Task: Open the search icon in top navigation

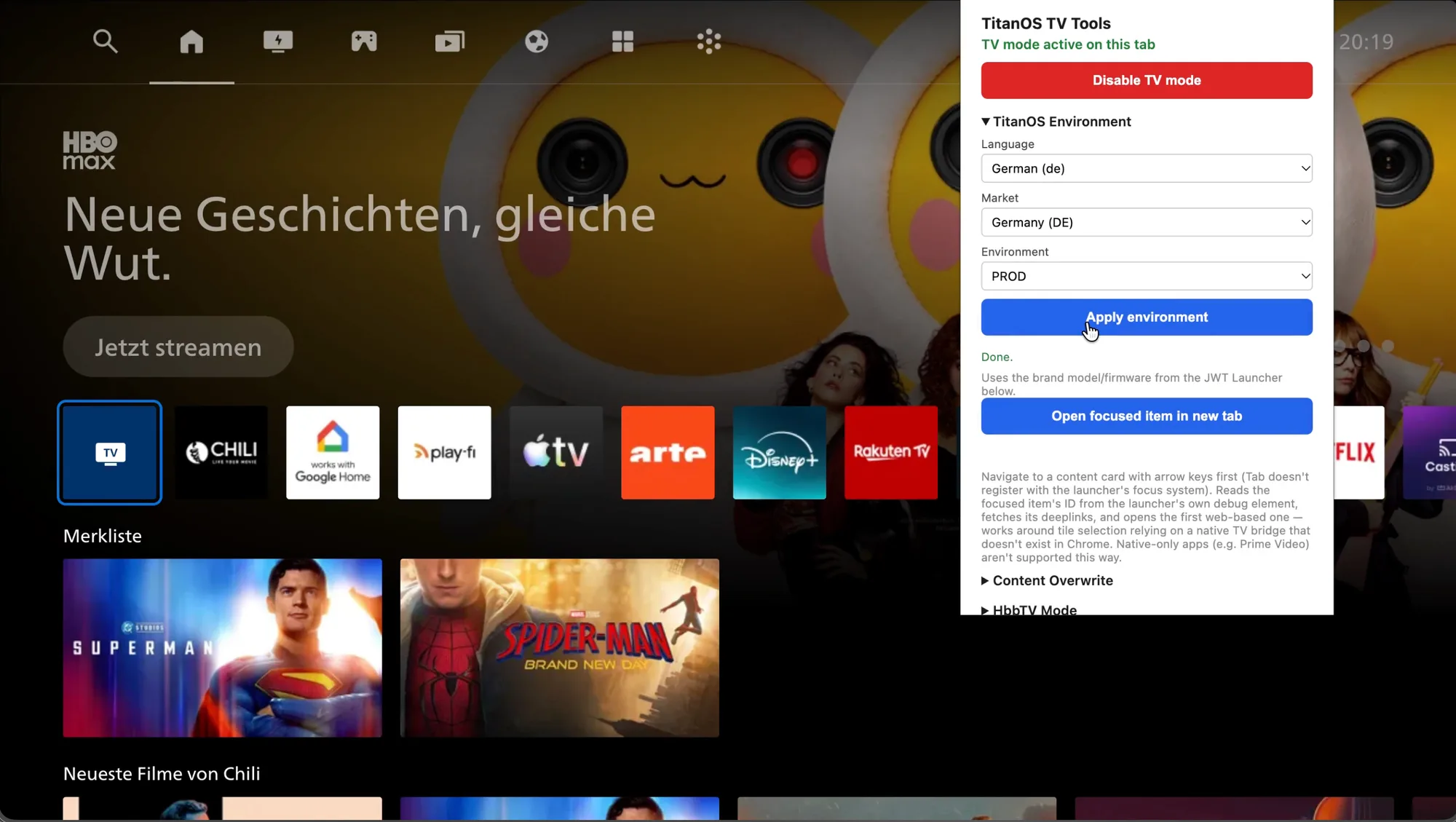Action: click(105, 42)
